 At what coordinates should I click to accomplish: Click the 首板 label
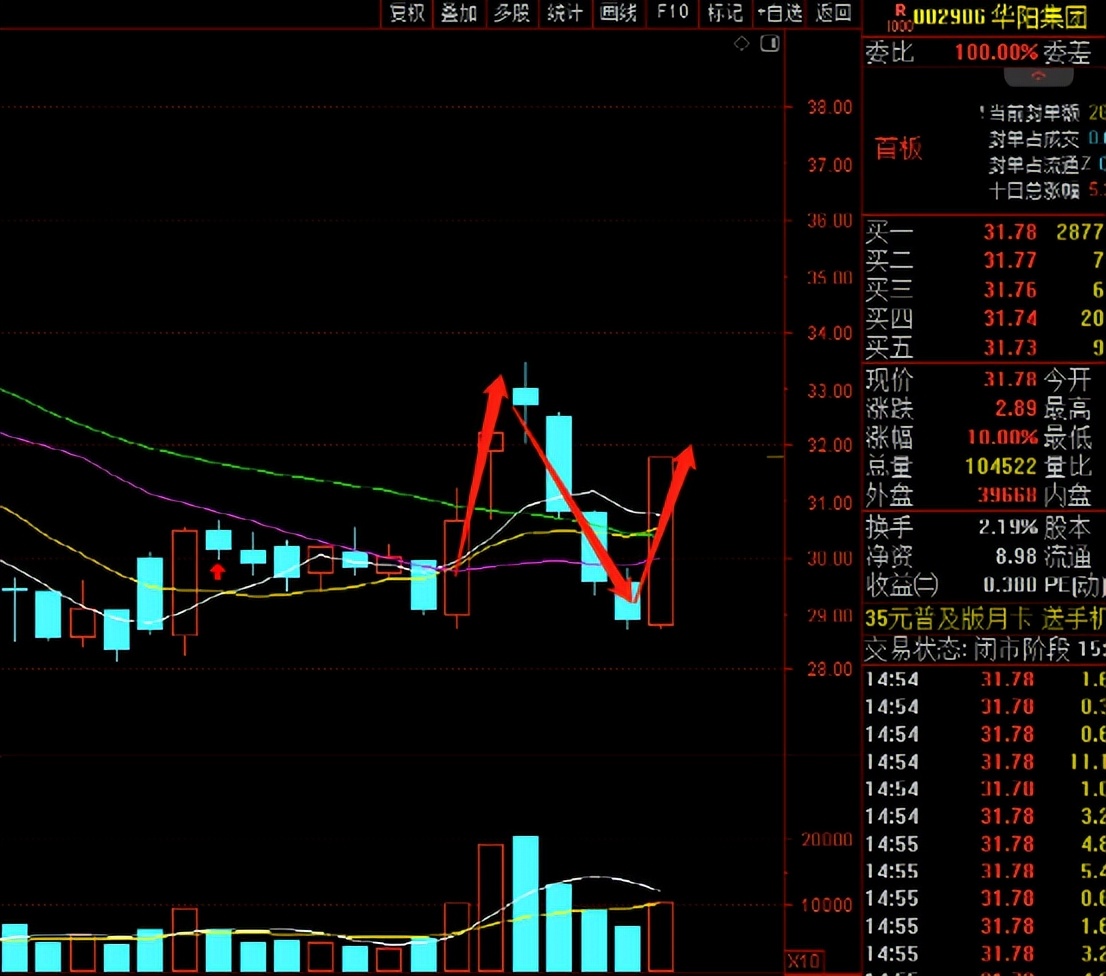[899, 149]
